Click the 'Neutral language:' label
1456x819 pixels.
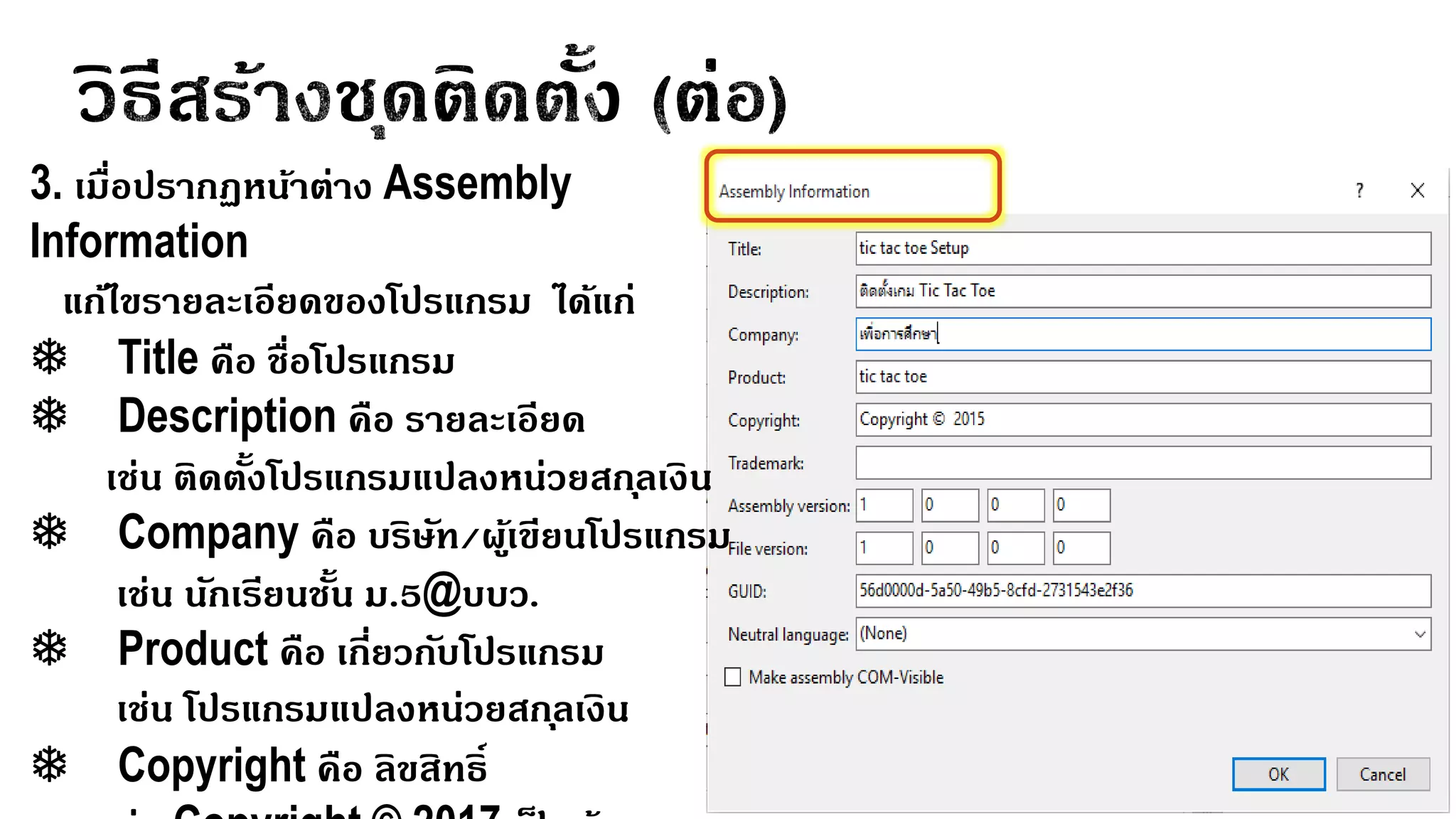click(788, 634)
